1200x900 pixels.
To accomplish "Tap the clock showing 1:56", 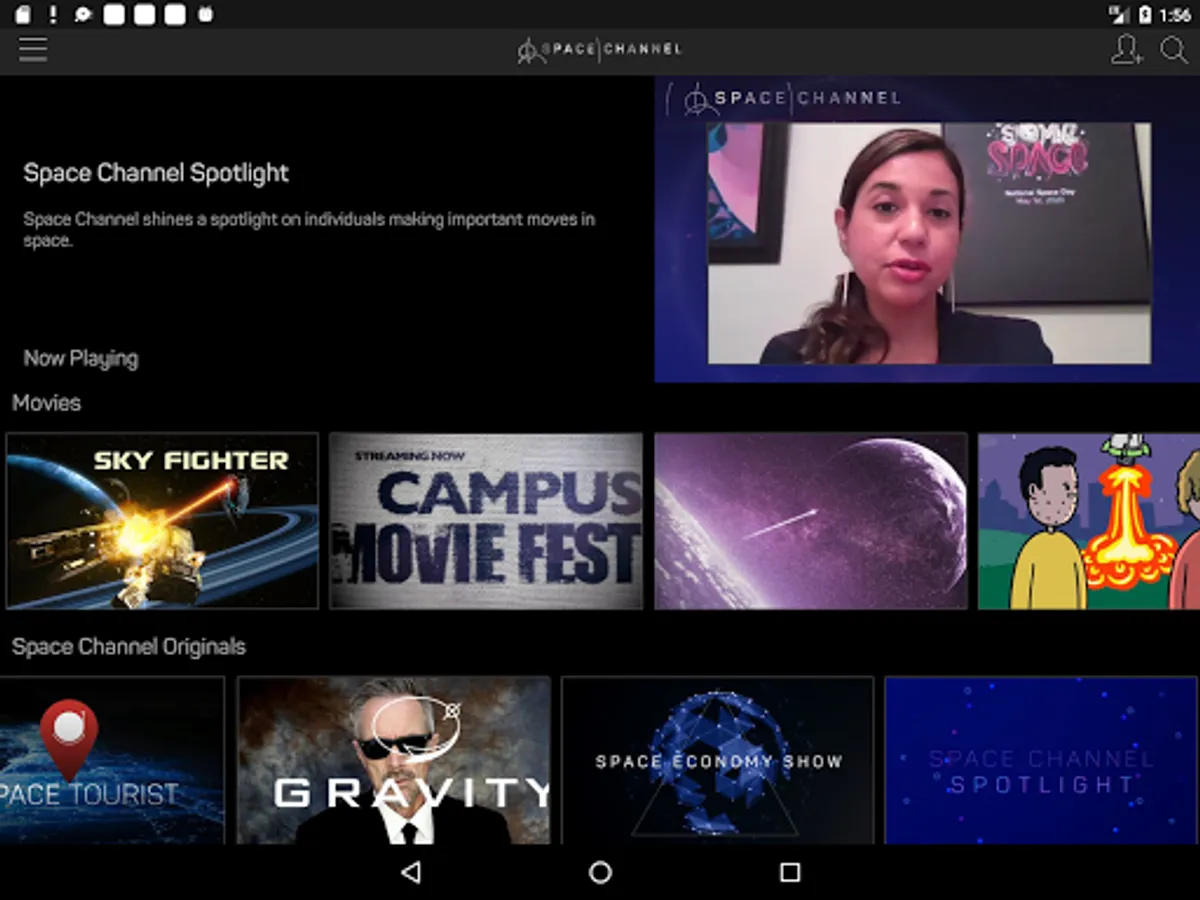I will [x=1175, y=15].
